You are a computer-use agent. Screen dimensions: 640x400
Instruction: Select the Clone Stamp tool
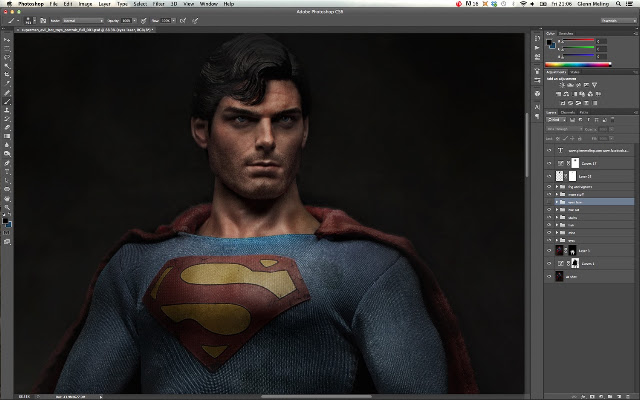(x=7, y=110)
